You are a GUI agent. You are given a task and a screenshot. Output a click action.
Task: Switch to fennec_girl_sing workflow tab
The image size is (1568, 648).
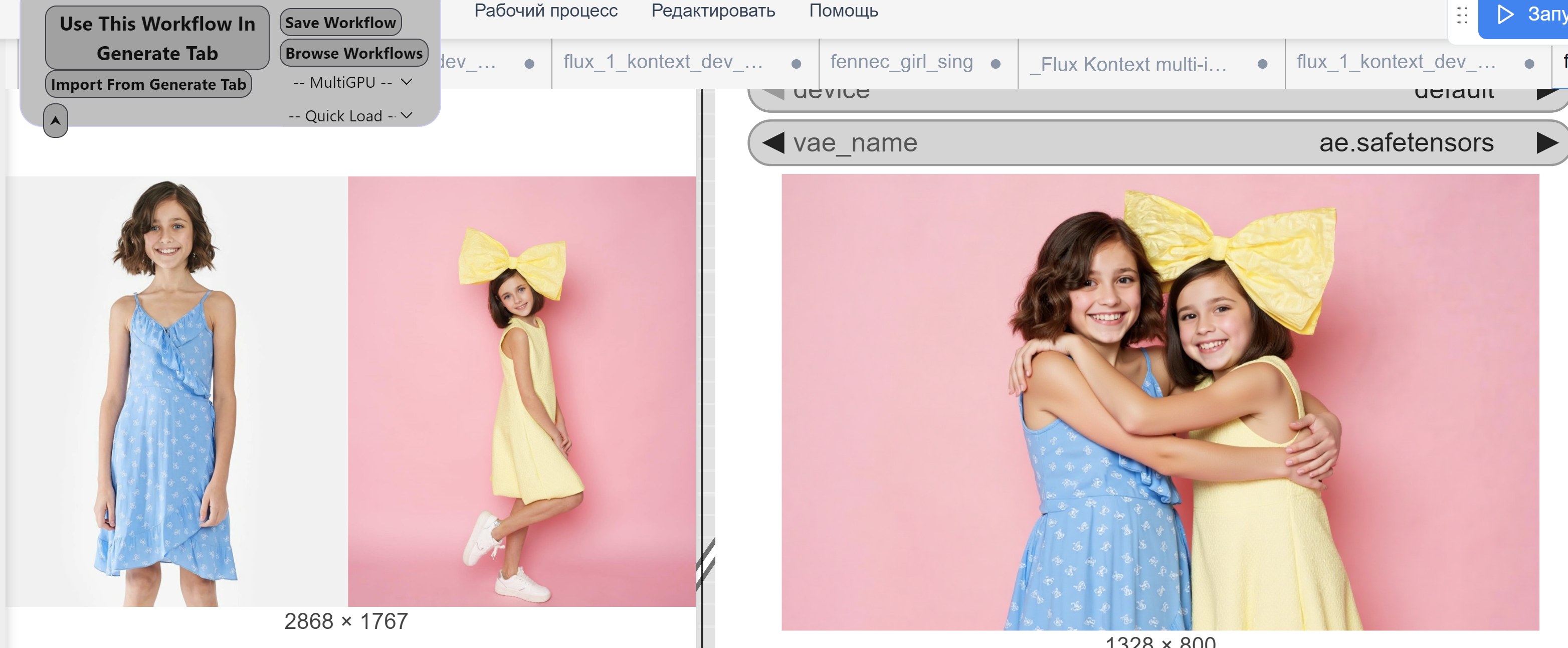coord(901,62)
